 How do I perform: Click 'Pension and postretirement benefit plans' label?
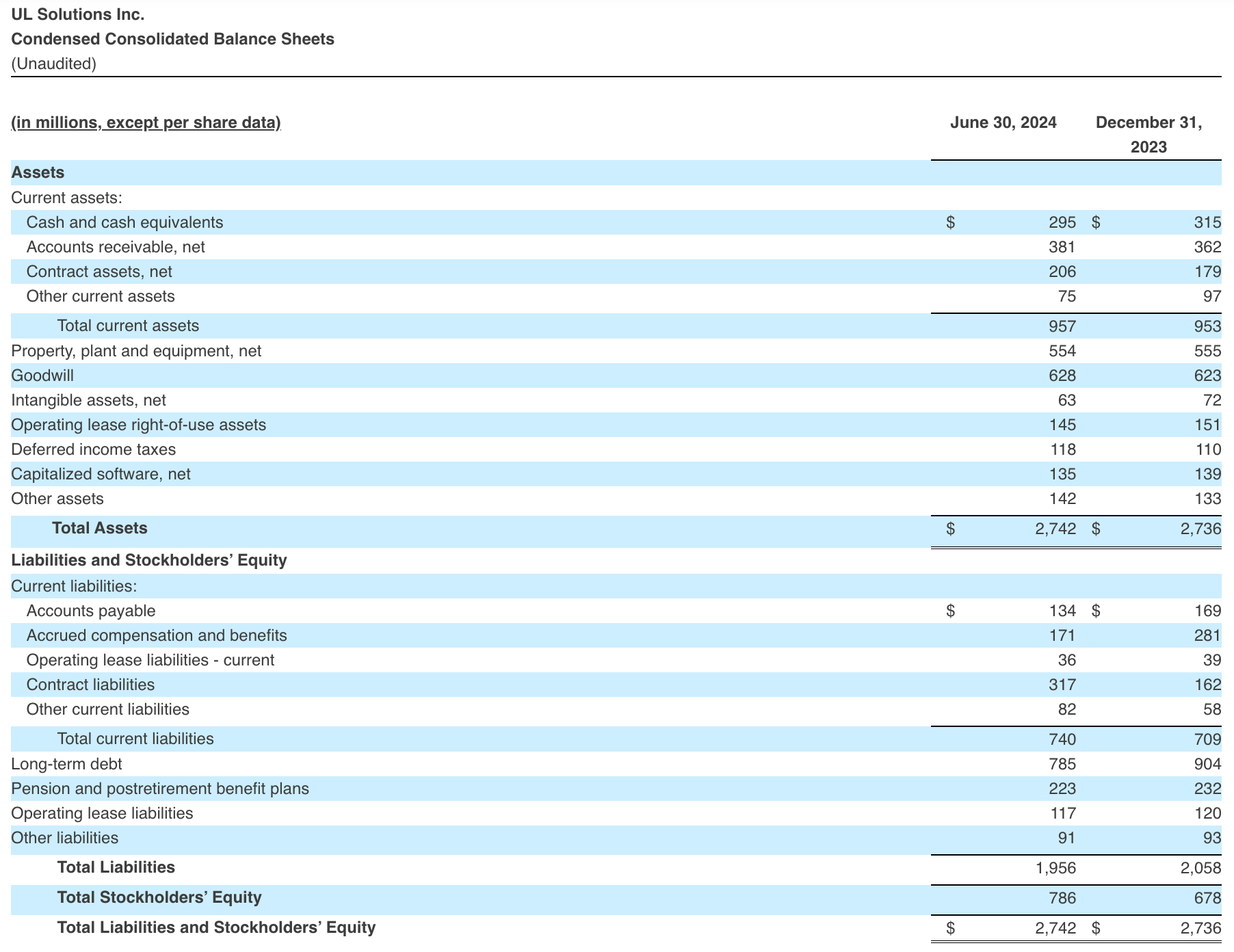coord(160,789)
